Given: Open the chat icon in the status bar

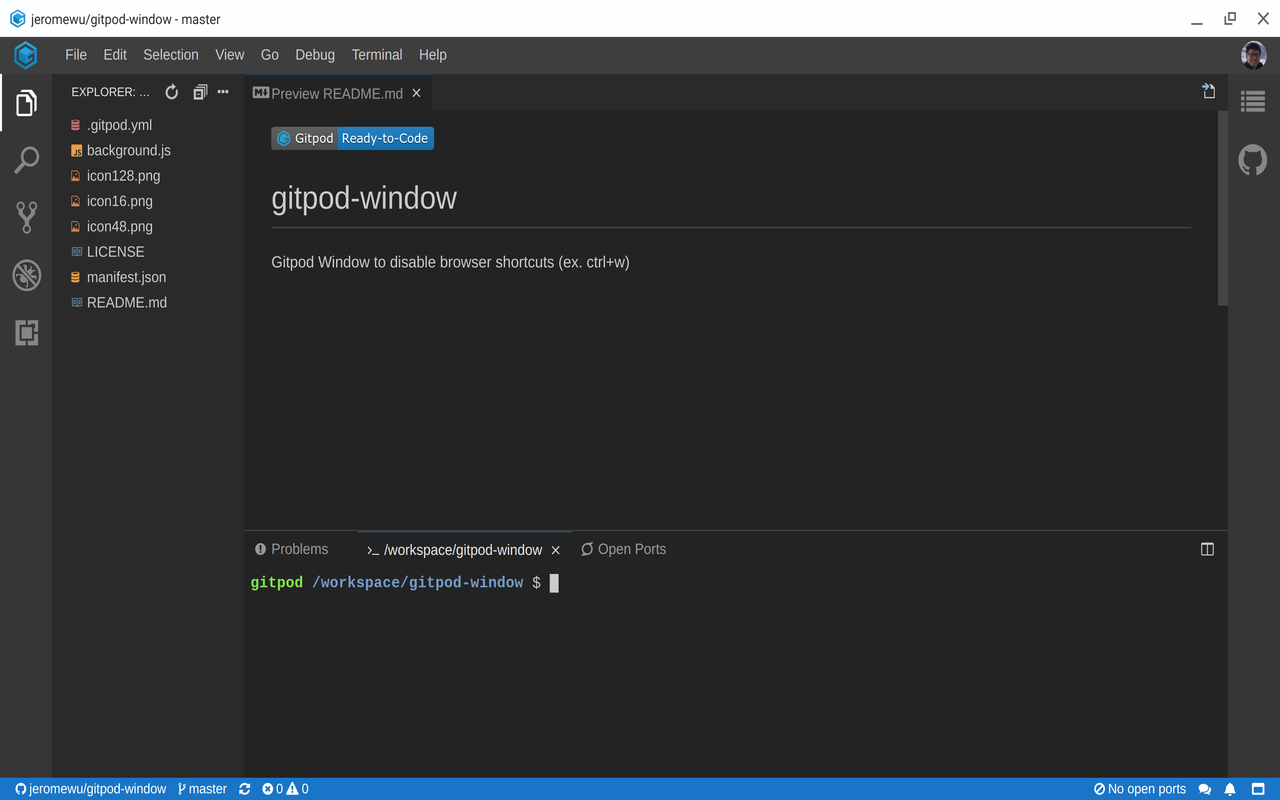Looking at the screenshot, I should tap(1205, 789).
